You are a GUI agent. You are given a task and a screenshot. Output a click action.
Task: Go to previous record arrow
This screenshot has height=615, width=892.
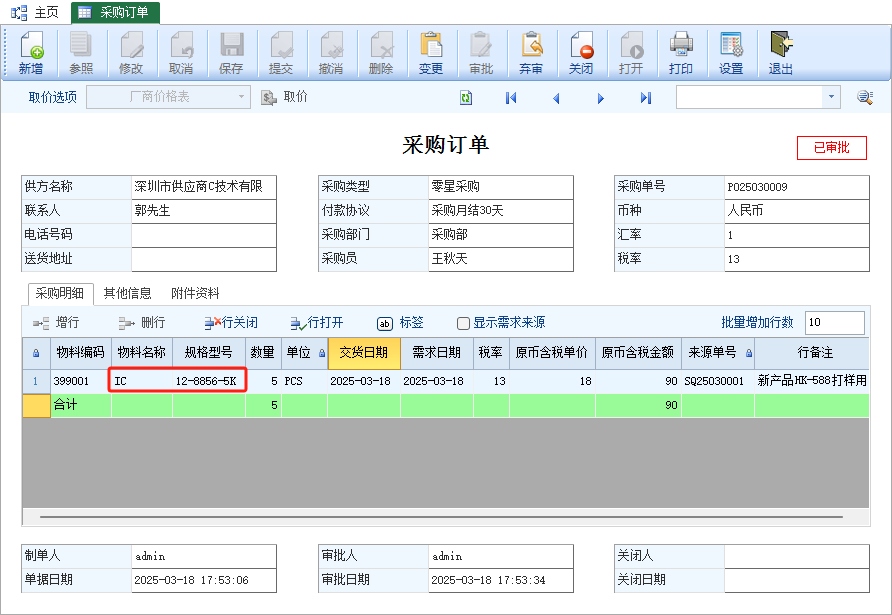pyautogui.click(x=556, y=98)
